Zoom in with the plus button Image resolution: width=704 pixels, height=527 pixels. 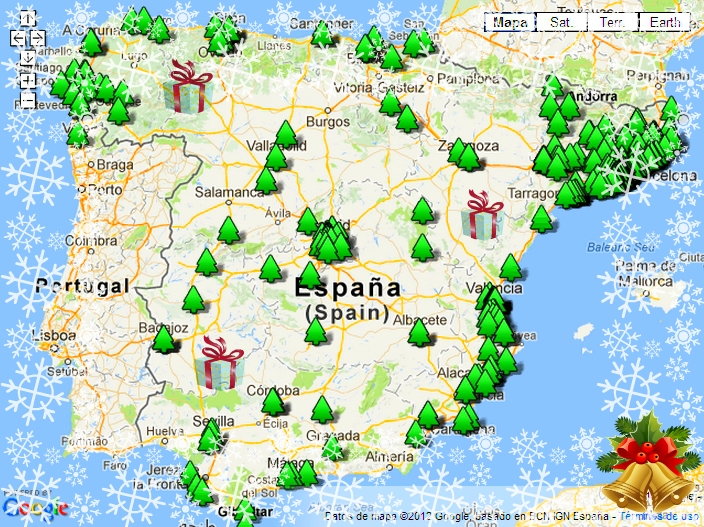[x=28, y=80]
